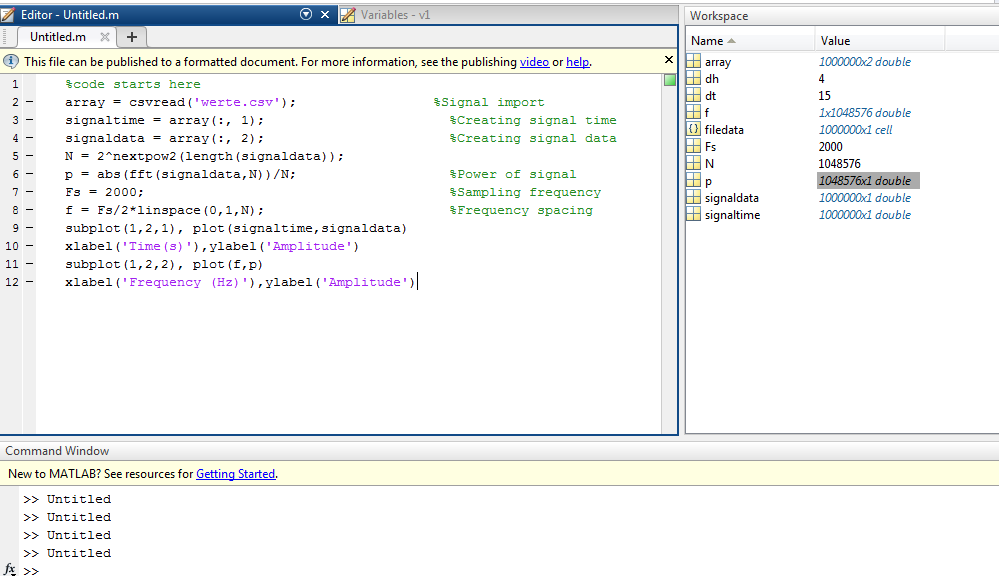The image size is (999, 576).
Task: Click the Value column header in Workspace
Action: [x=835, y=41]
